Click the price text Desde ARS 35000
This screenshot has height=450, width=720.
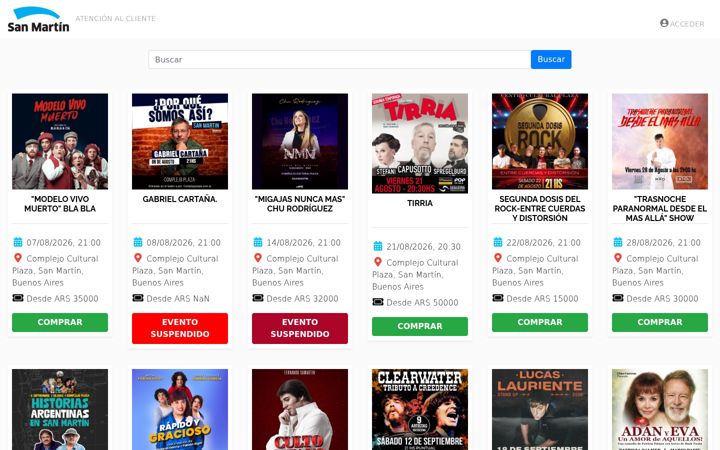(62, 298)
